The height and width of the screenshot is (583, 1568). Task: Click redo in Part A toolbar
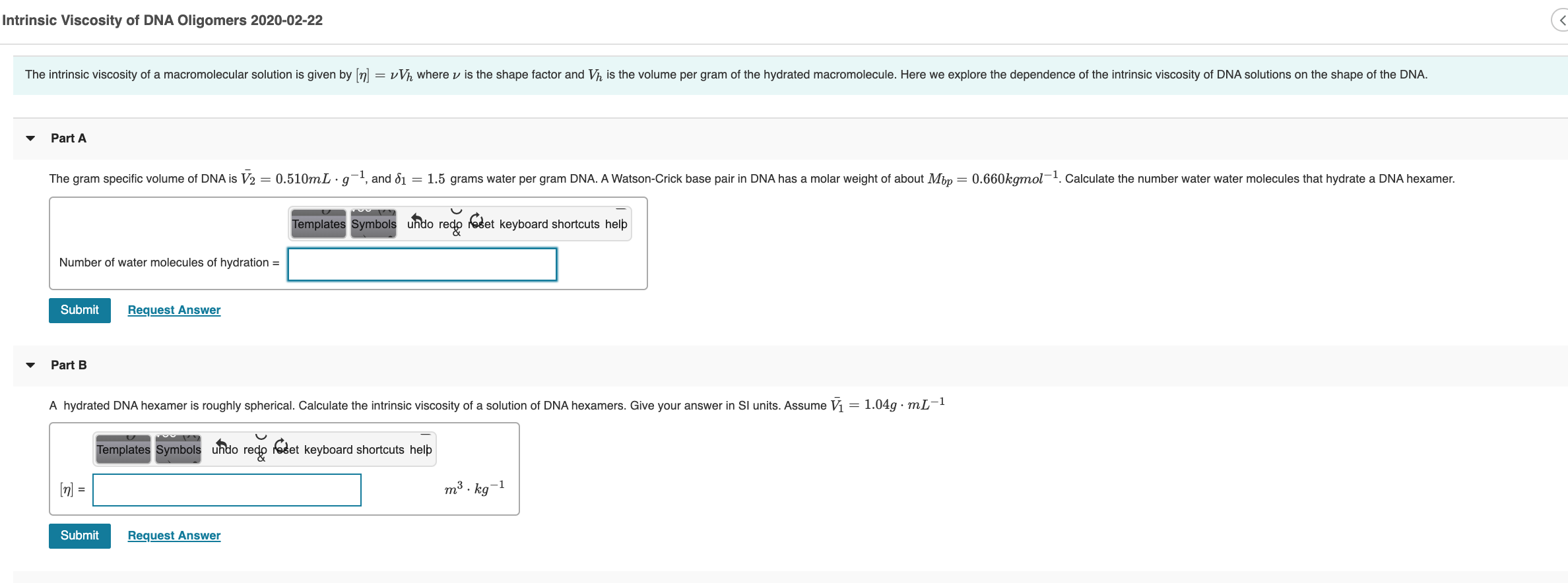pyautogui.click(x=451, y=224)
